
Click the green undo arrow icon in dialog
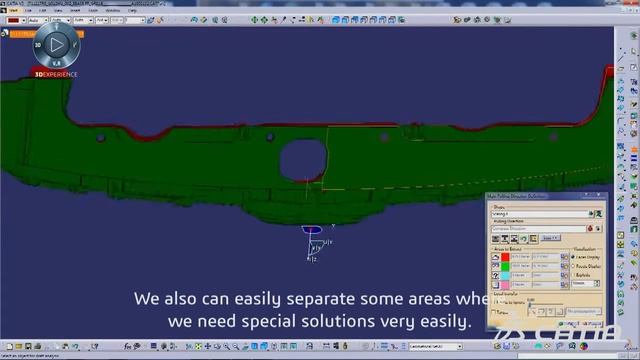[x=524, y=239]
